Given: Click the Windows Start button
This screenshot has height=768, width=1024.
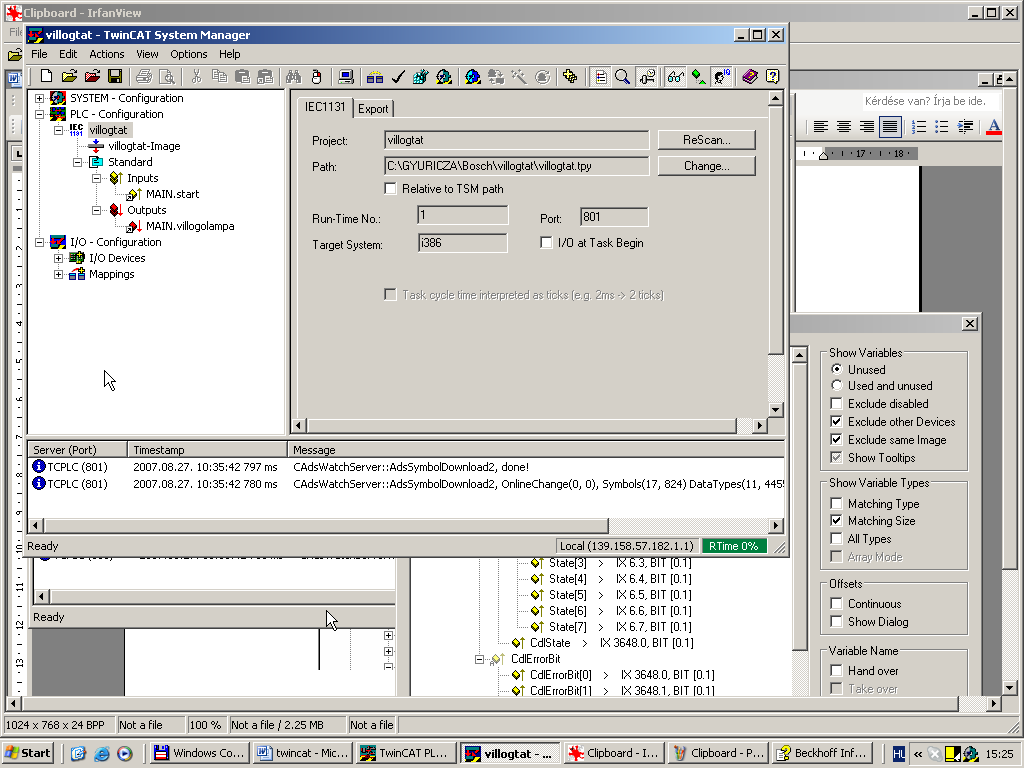Looking at the screenshot, I should (x=28, y=753).
